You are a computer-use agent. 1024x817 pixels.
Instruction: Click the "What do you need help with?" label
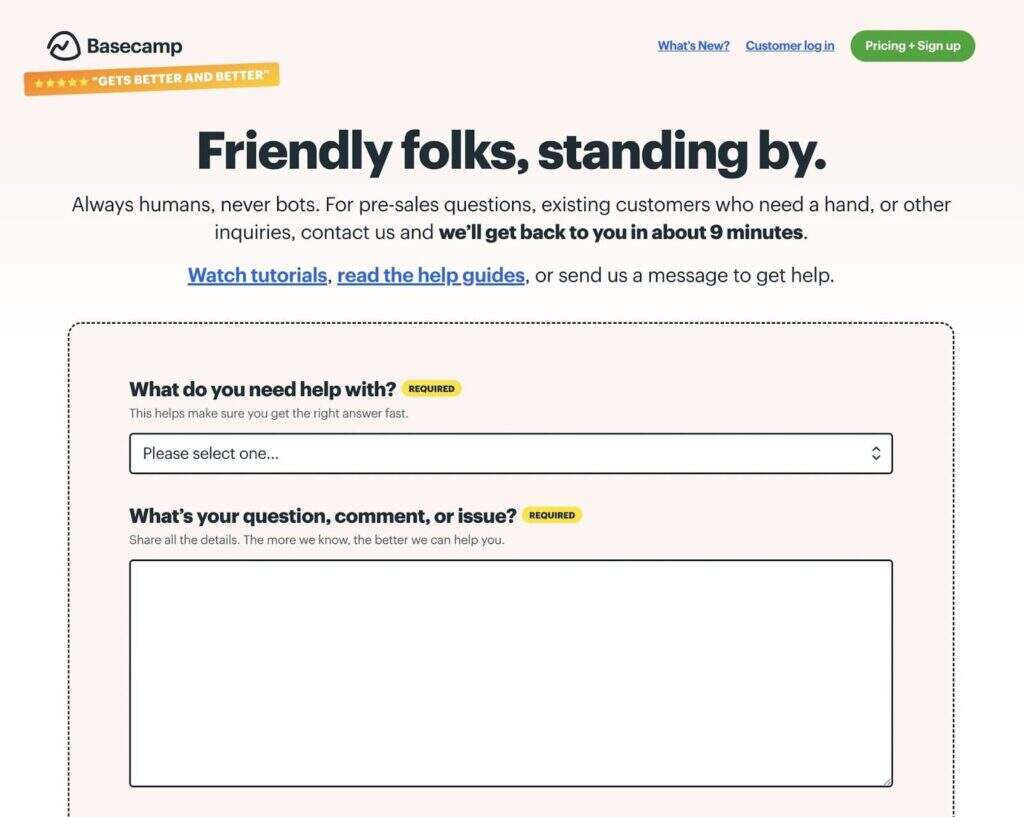(x=262, y=389)
